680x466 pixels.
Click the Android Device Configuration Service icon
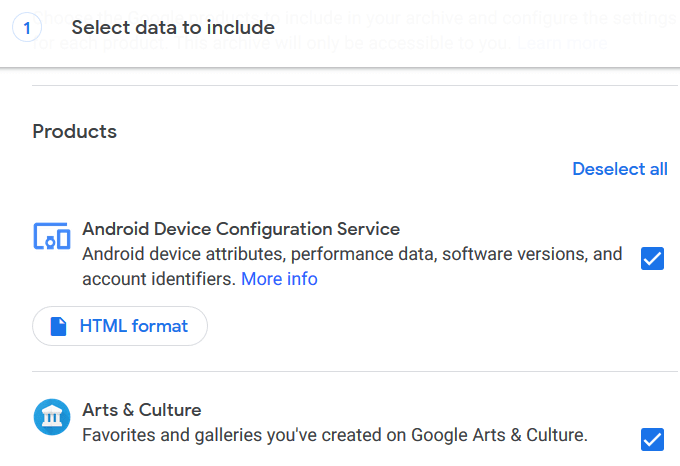tap(51, 237)
